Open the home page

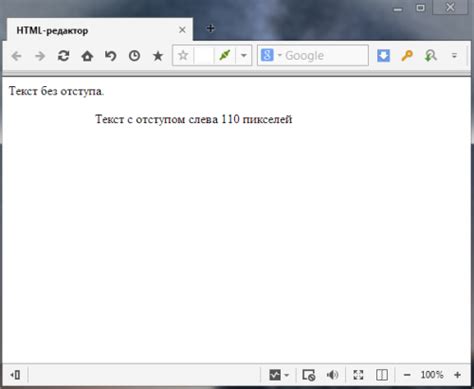87,56
